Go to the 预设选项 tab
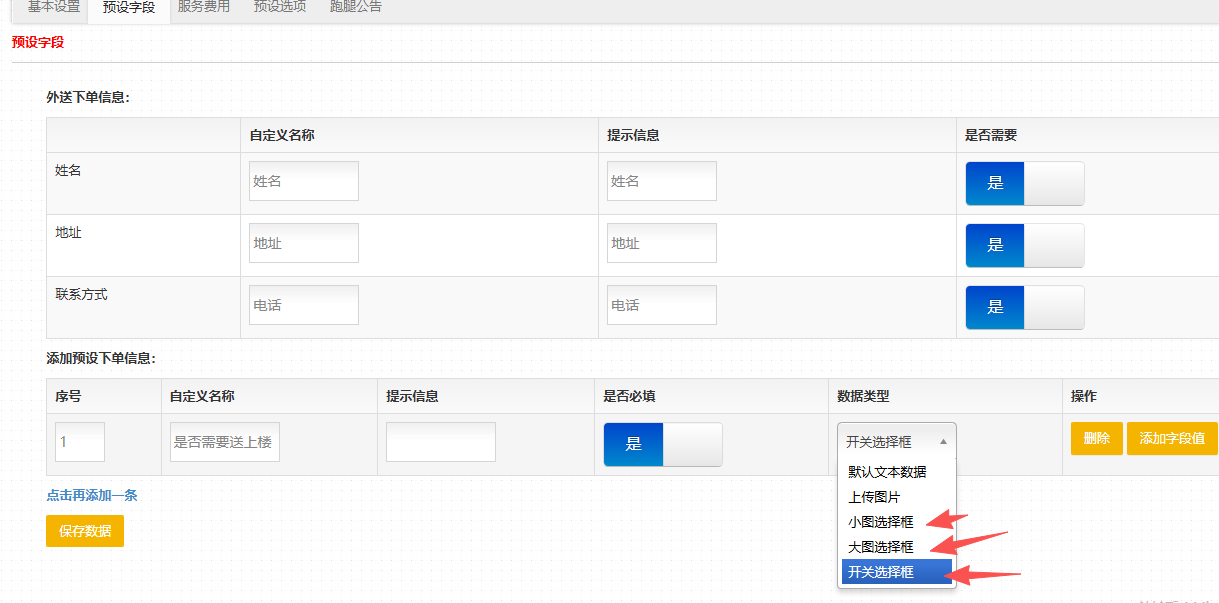 pyautogui.click(x=280, y=7)
